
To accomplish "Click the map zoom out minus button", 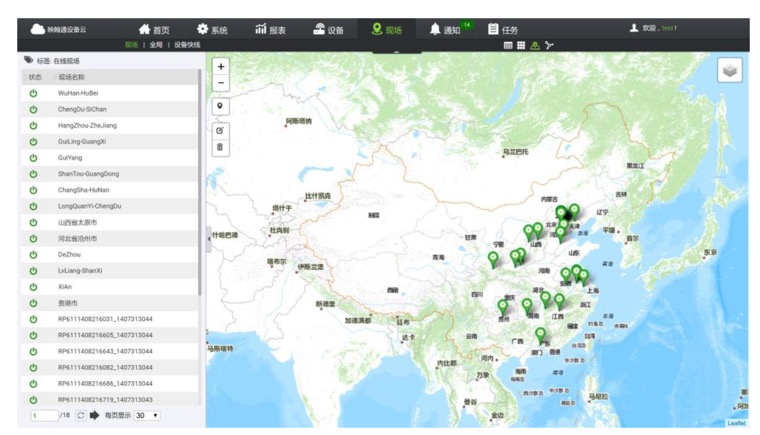I will 221,83.
